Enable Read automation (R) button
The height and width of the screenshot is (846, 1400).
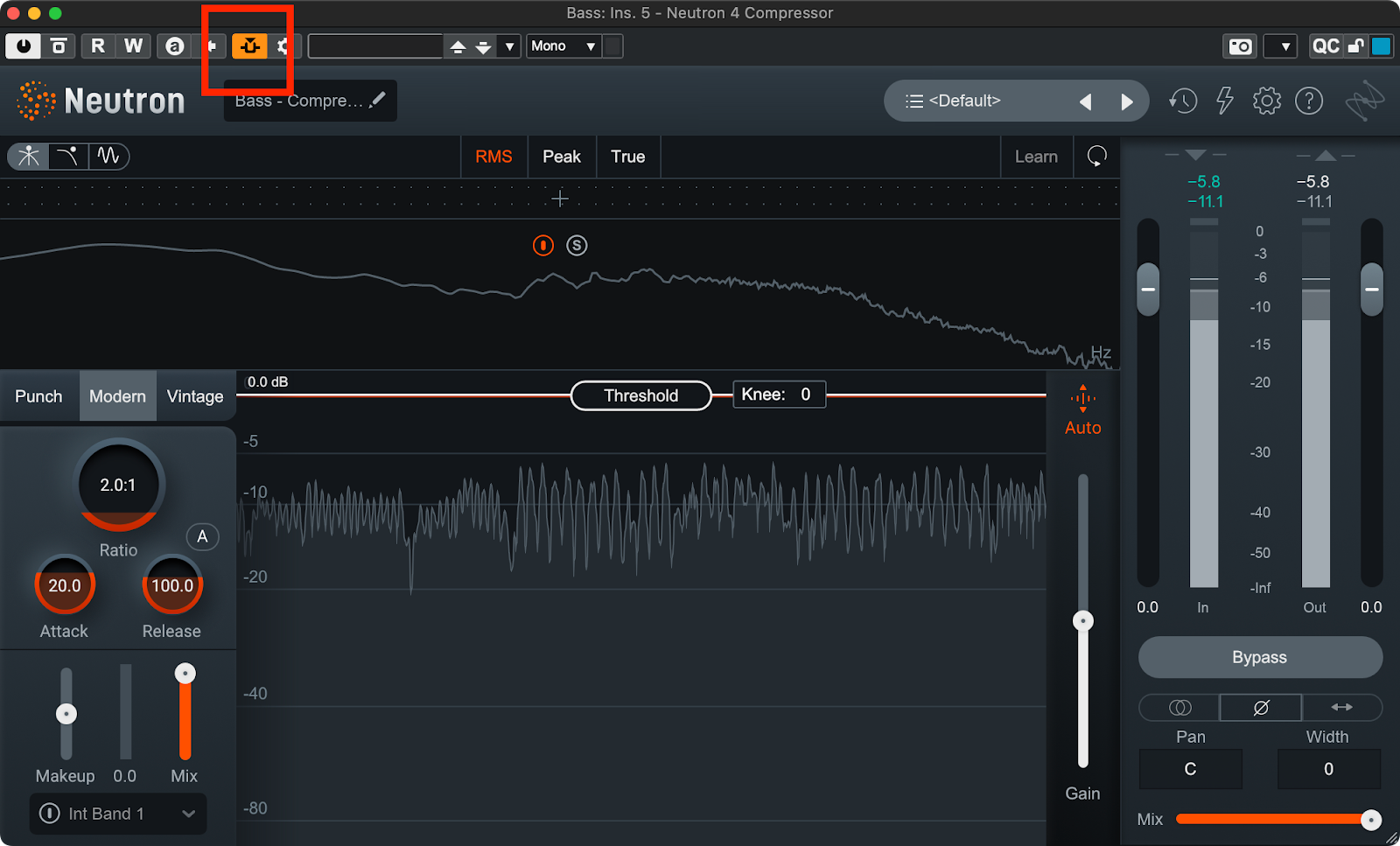click(98, 45)
